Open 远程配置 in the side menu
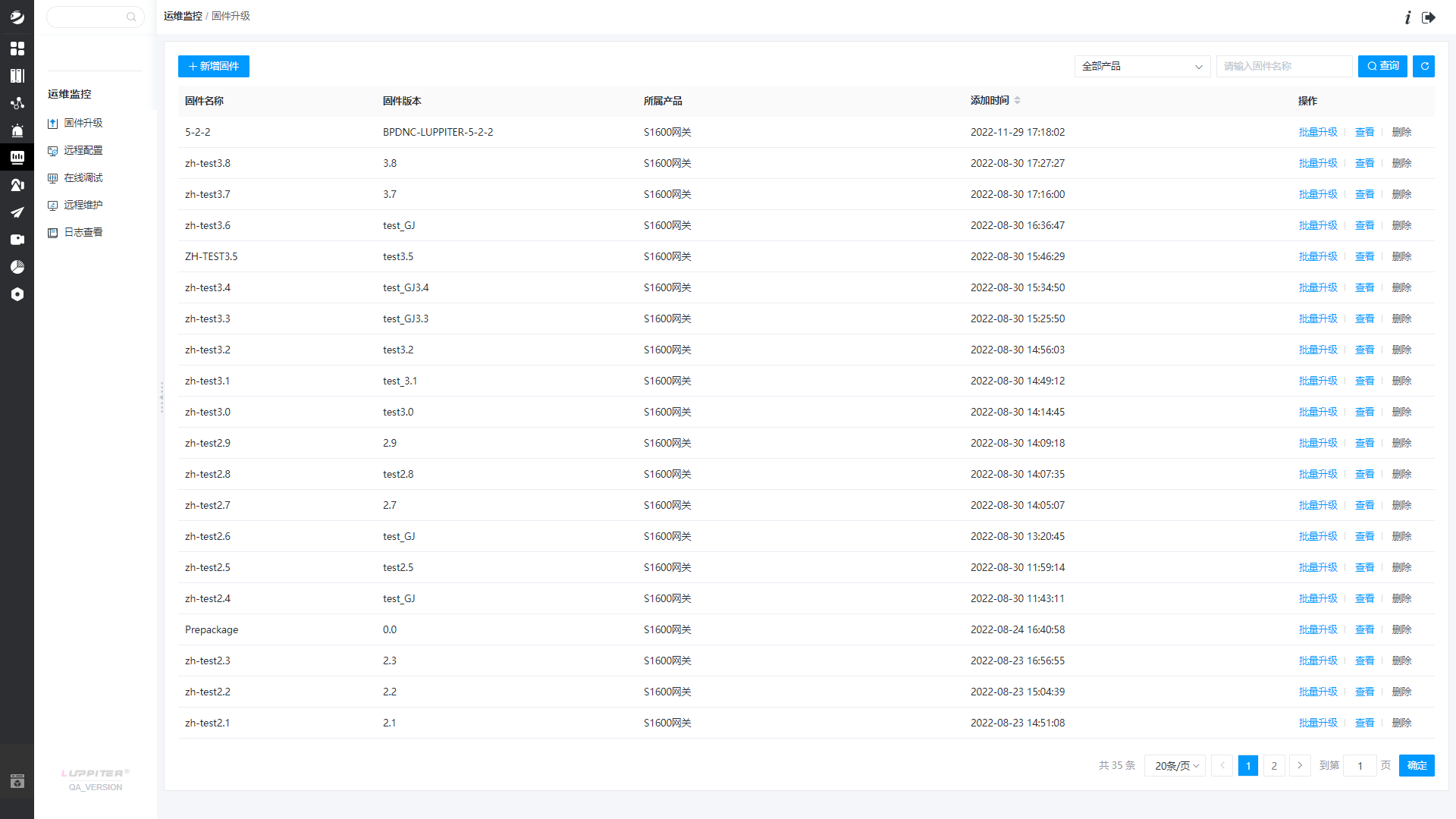Screen dimensions: 1456x819 pyautogui.click(x=83, y=150)
